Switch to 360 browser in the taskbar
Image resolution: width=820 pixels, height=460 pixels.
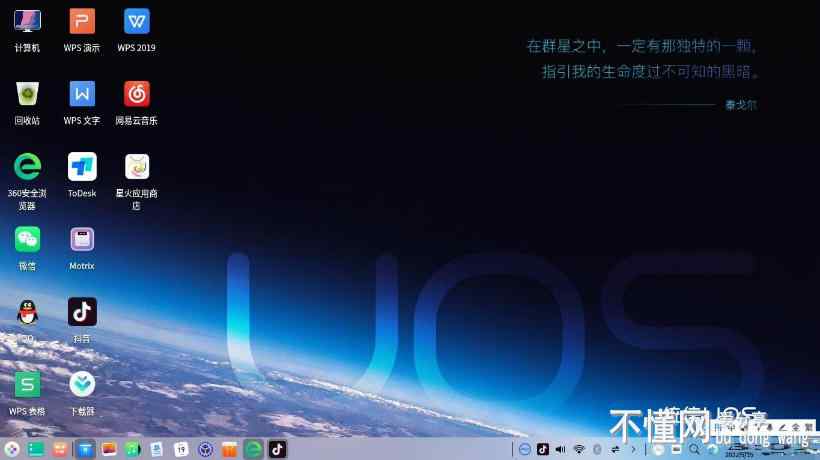[254, 449]
